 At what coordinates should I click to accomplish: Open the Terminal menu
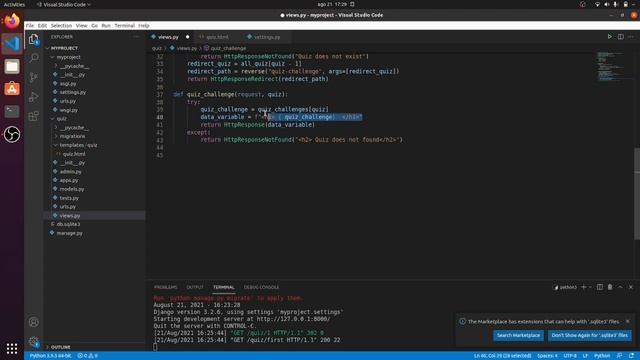pos(124,25)
